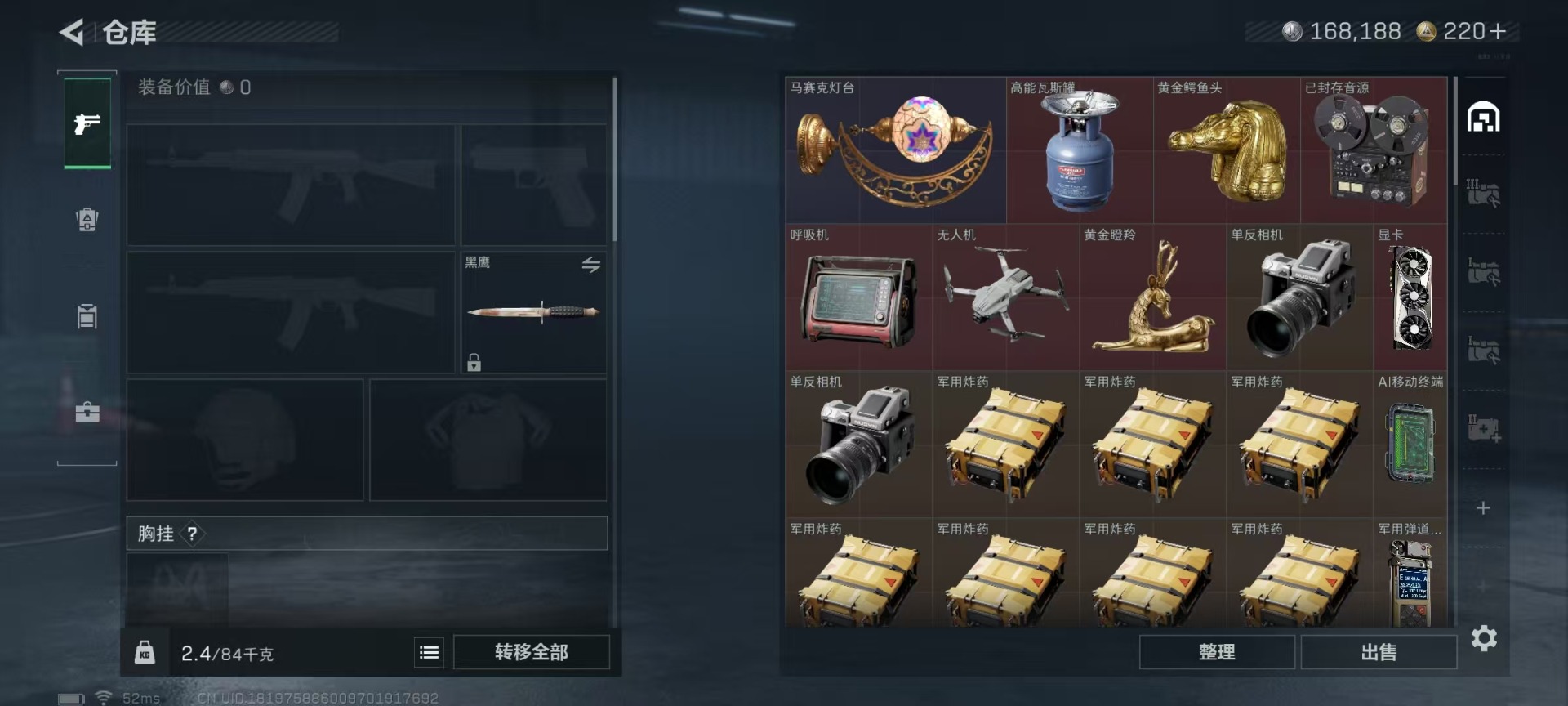1568x706 pixels.
Task: Open warehouse settings gear icon
Action: (1484, 638)
